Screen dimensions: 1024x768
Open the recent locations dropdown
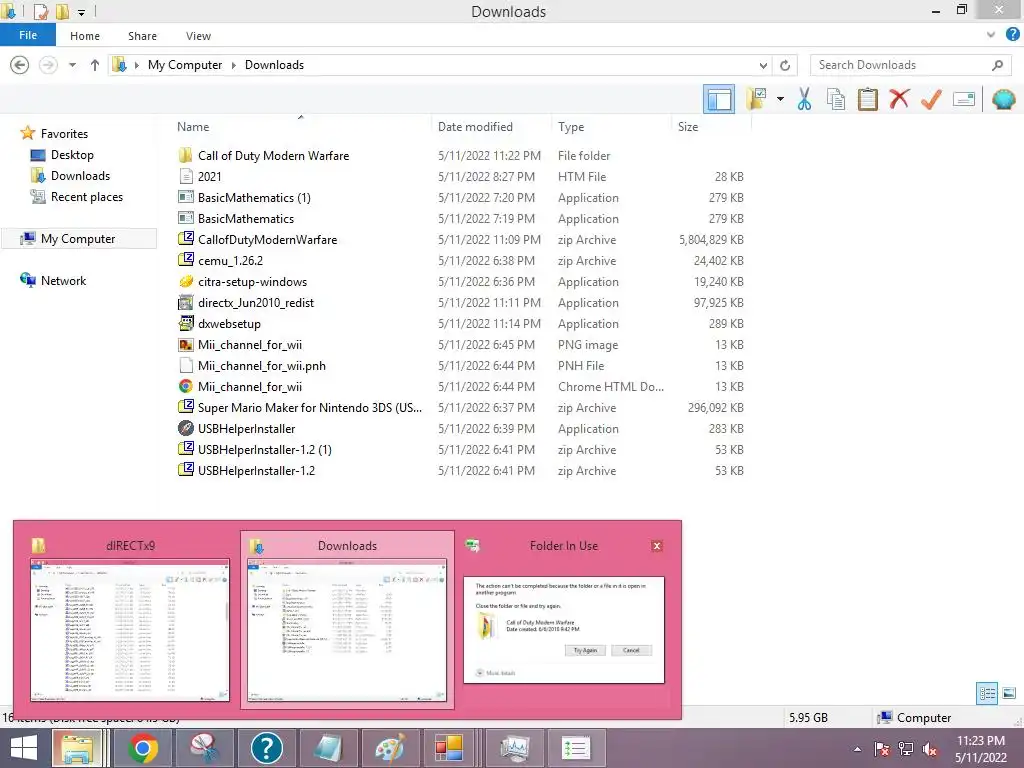(72, 65)
